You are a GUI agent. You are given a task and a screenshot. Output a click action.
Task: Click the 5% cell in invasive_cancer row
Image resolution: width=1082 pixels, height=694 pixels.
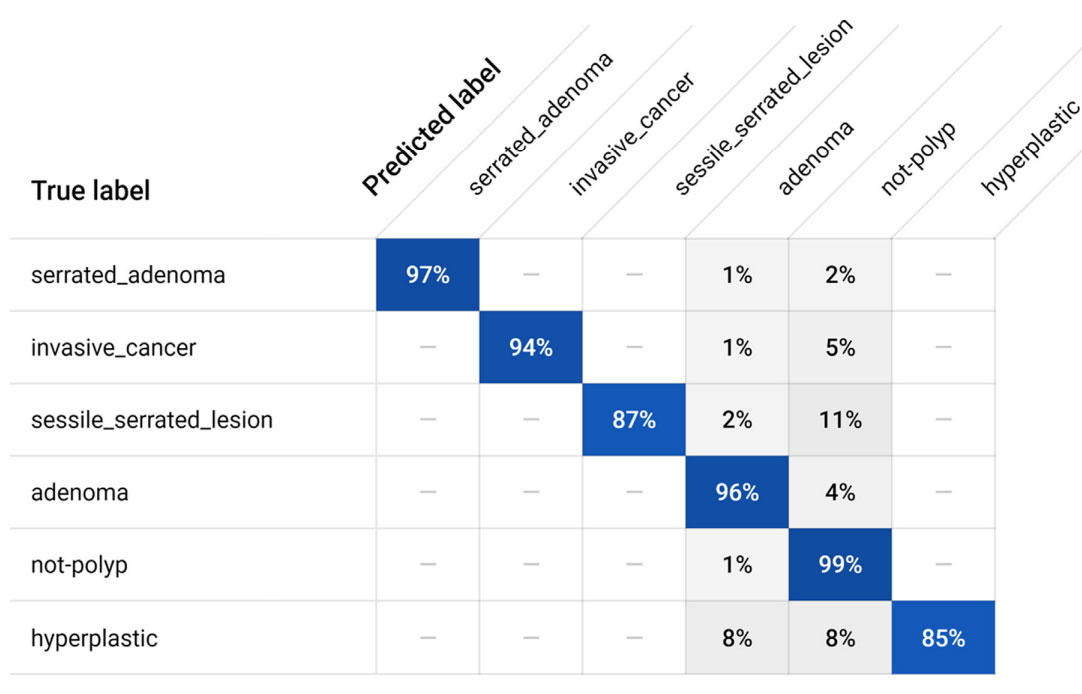tap(840, 348)
